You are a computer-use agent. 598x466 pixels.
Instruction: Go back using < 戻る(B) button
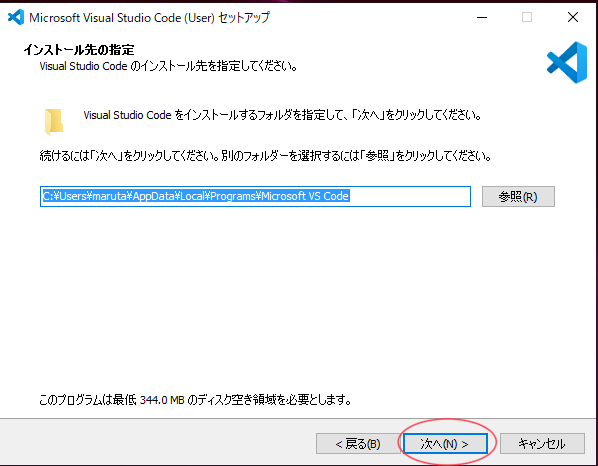click(358, 444)
